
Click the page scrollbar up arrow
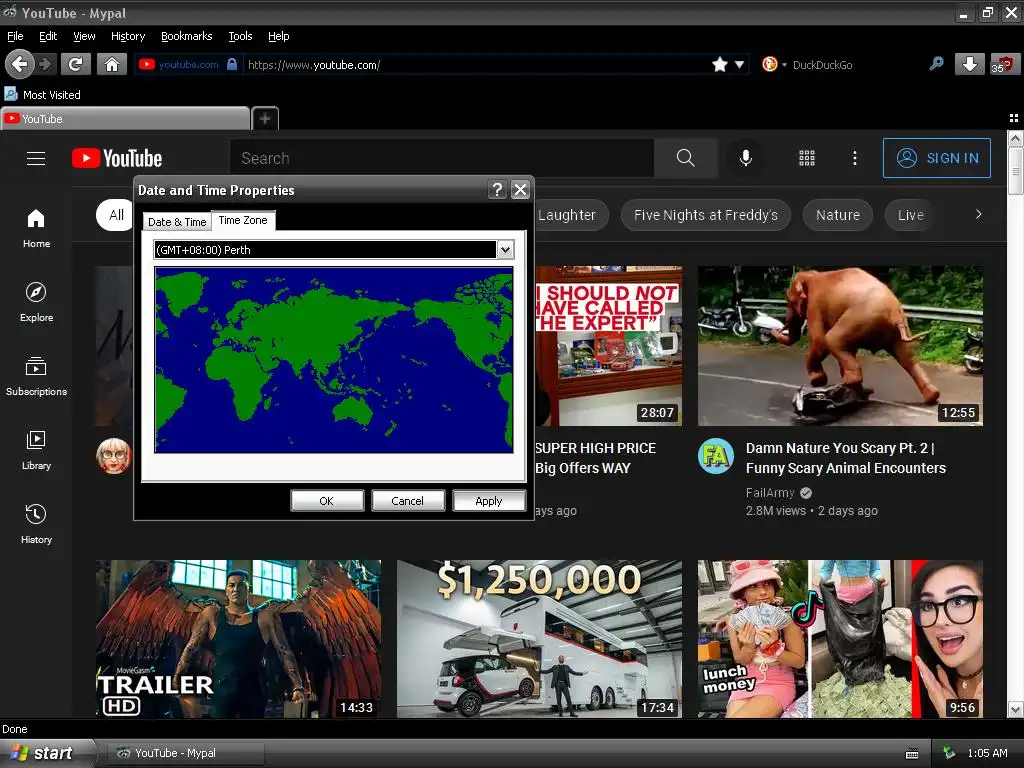[1016, 138]
